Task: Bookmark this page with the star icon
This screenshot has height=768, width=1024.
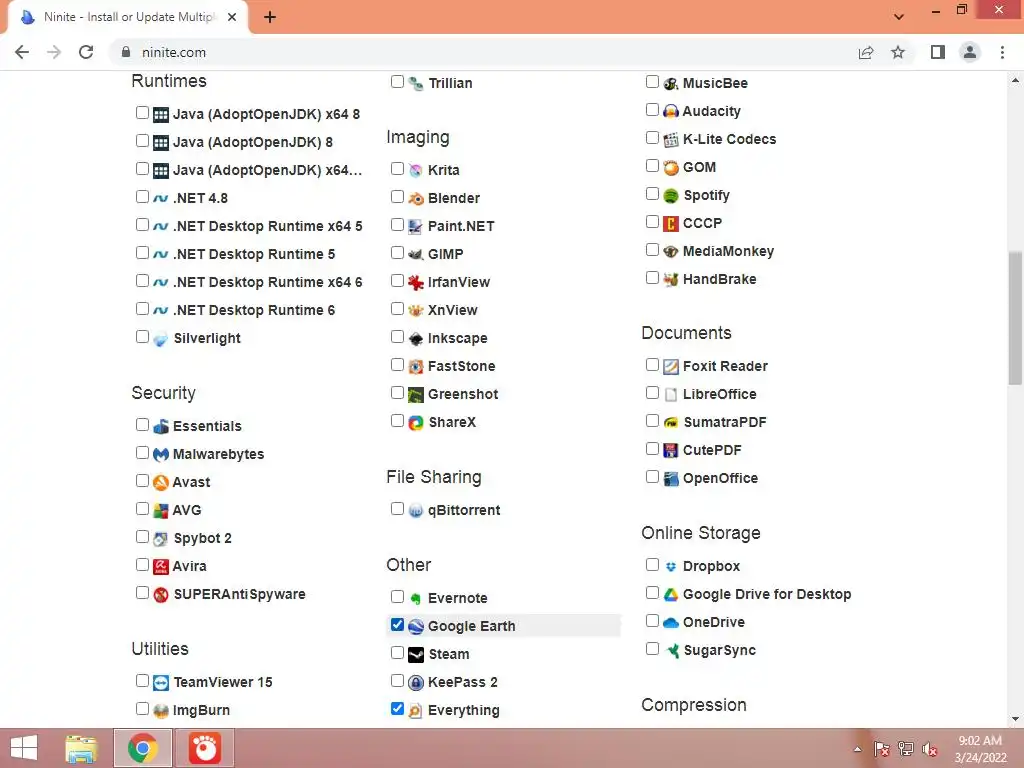Action: (x=898, y=52)
